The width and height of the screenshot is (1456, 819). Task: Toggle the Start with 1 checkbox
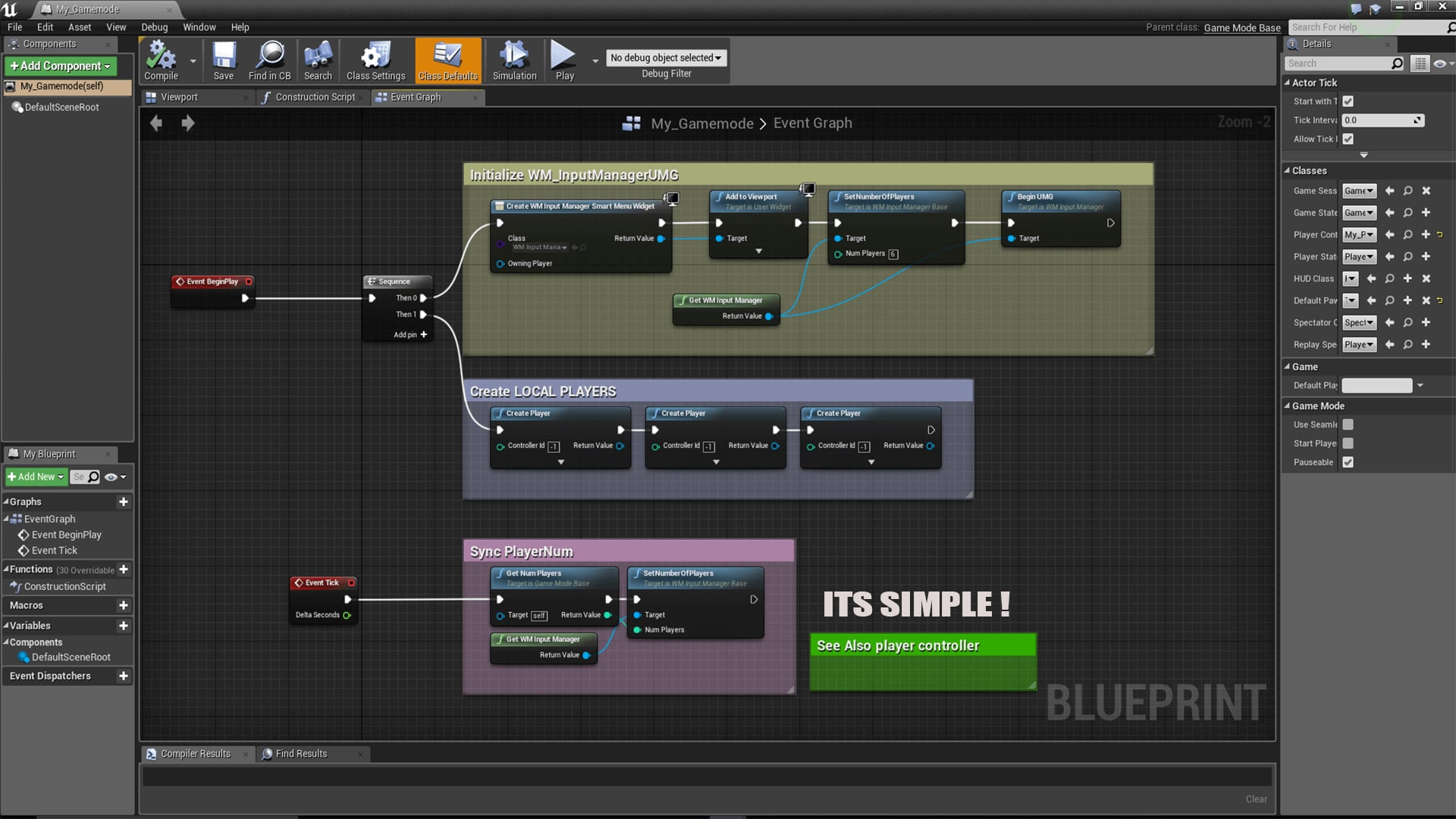tap(1348, 100)
